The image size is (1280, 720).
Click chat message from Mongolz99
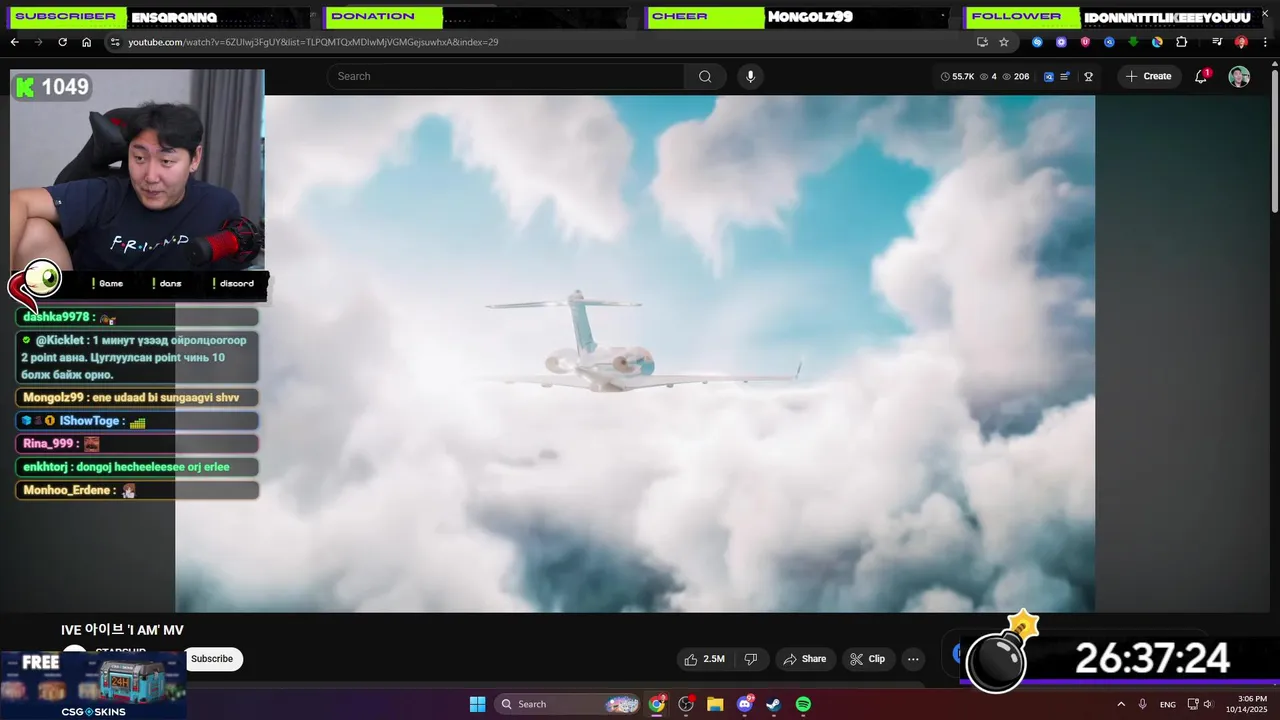tap(138, 397)
